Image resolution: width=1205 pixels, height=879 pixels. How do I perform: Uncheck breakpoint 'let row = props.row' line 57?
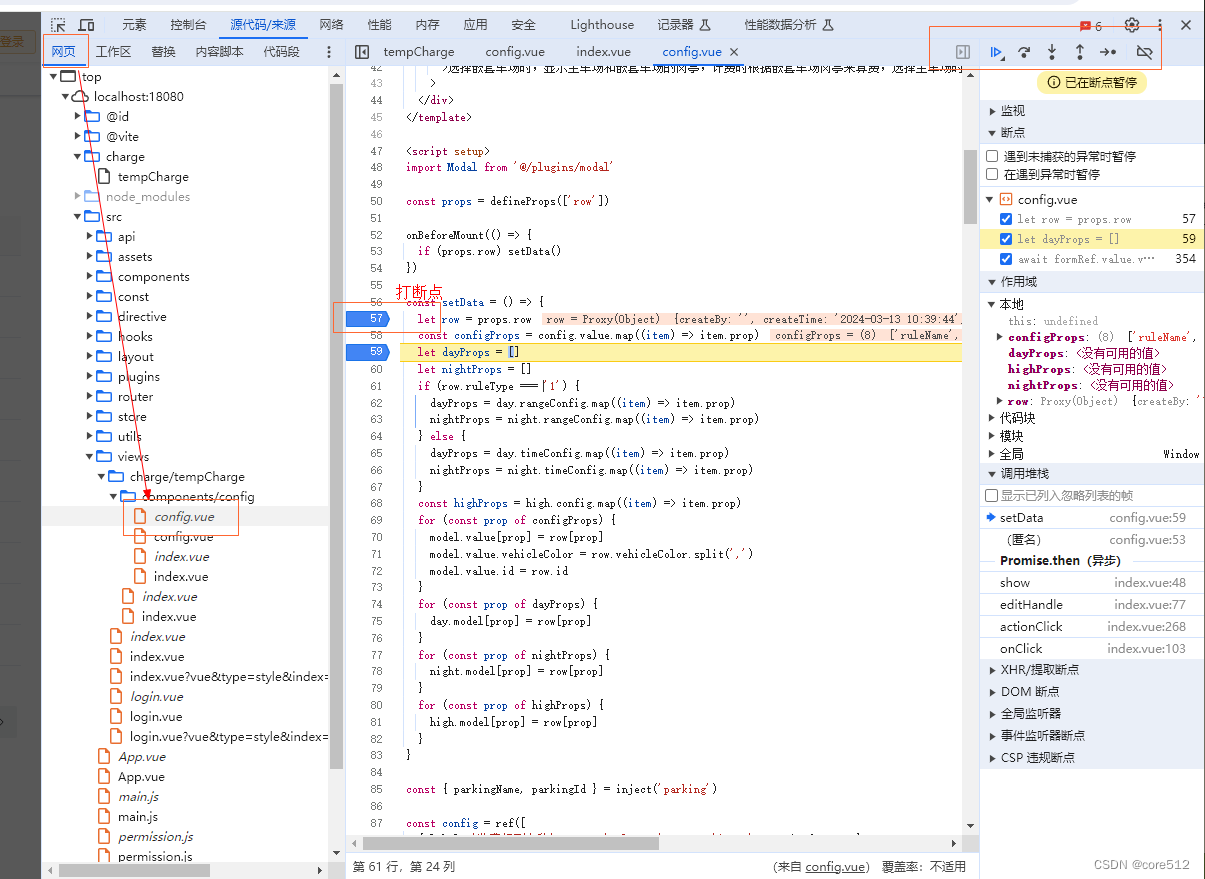[1006, 219]
